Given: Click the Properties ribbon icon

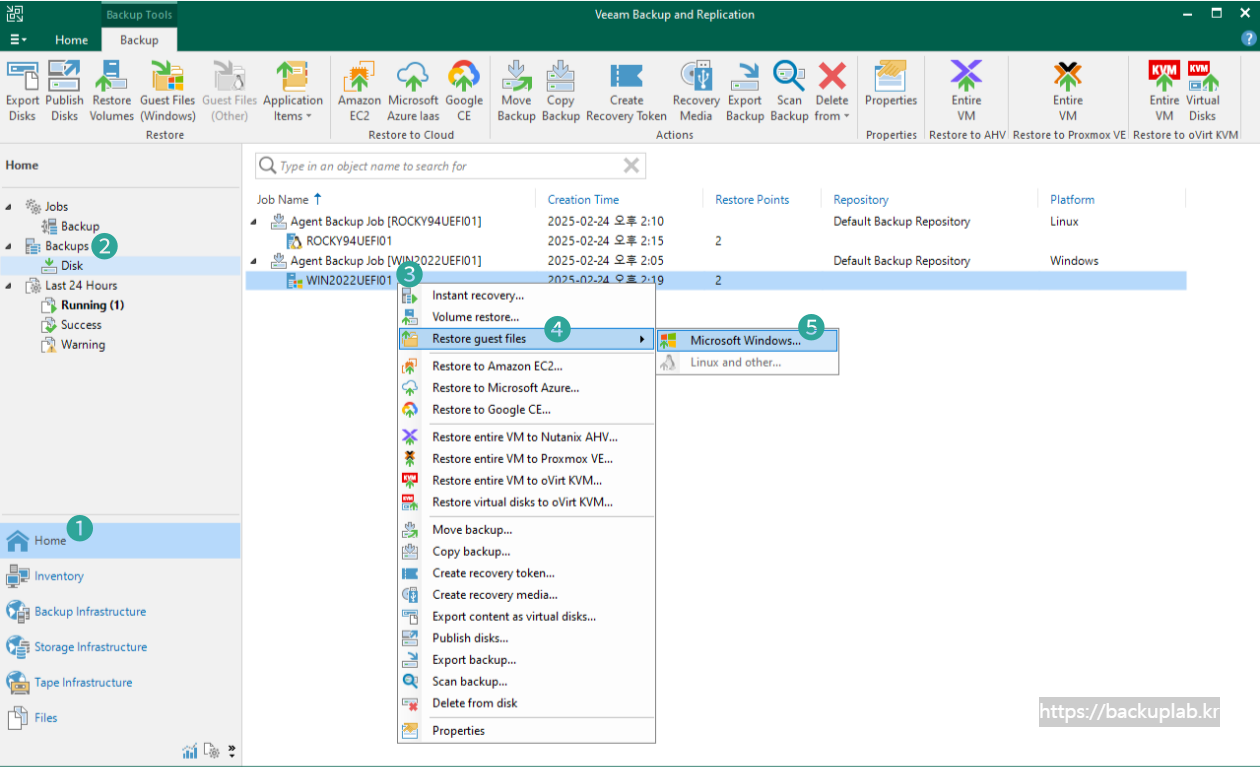Looking at the screenshot, I should [x=891, y=84].
